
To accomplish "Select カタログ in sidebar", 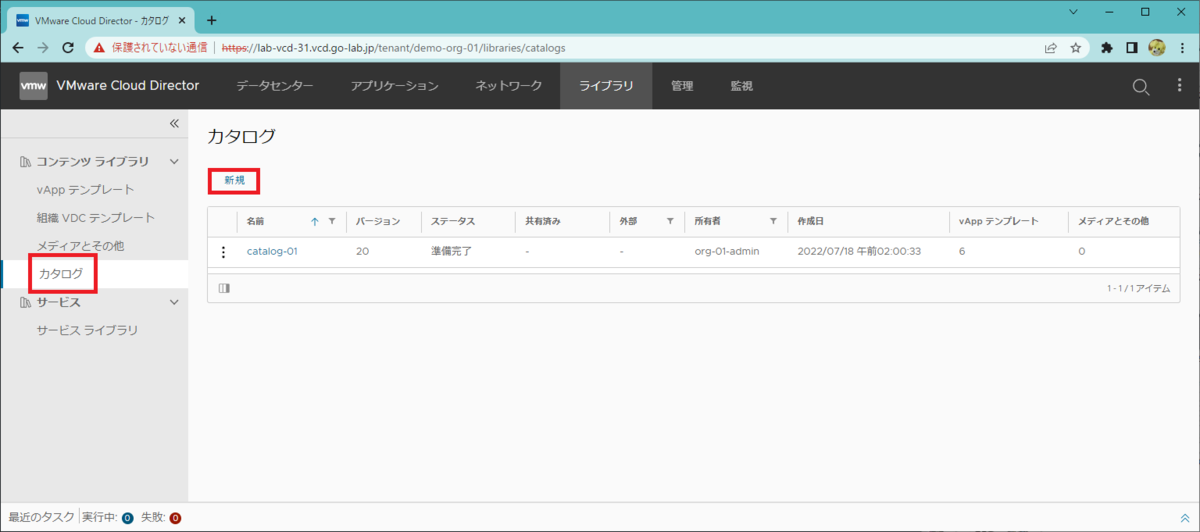I will (x=62, y=273).
